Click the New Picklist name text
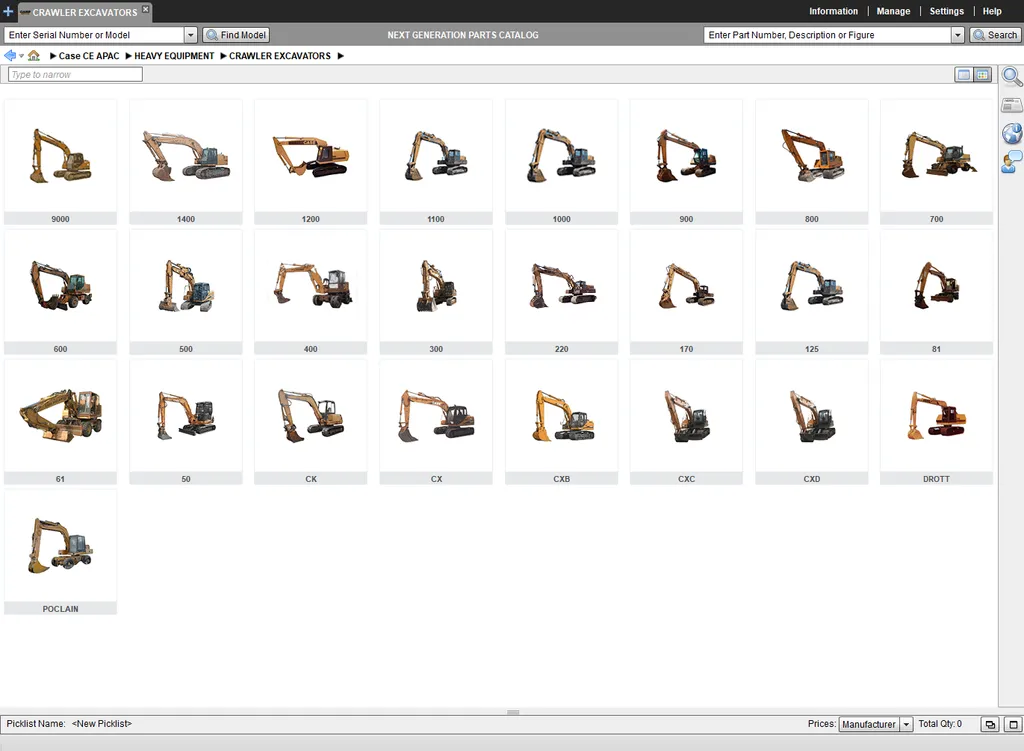1024x751 pixels. click(x=101, y=724)
